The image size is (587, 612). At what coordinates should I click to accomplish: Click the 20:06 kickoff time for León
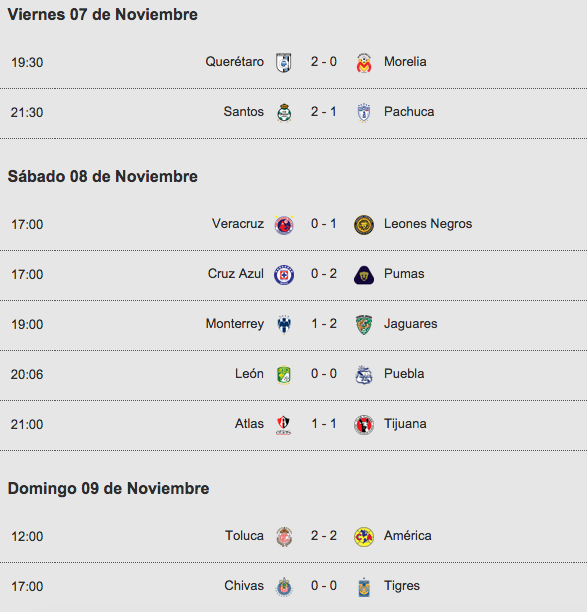coord(27,374)
